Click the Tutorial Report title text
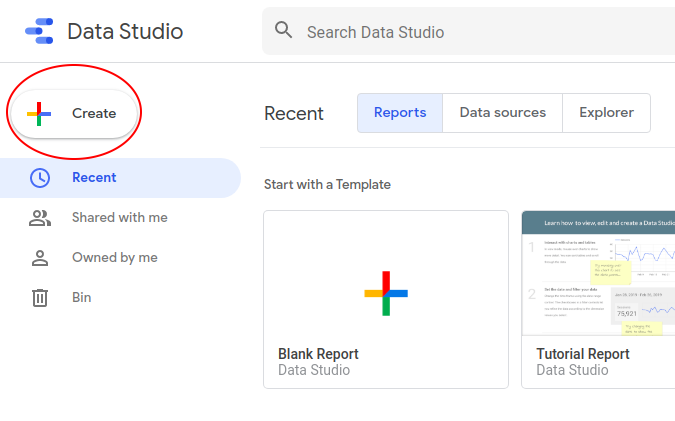 click(x=582, y=354)
